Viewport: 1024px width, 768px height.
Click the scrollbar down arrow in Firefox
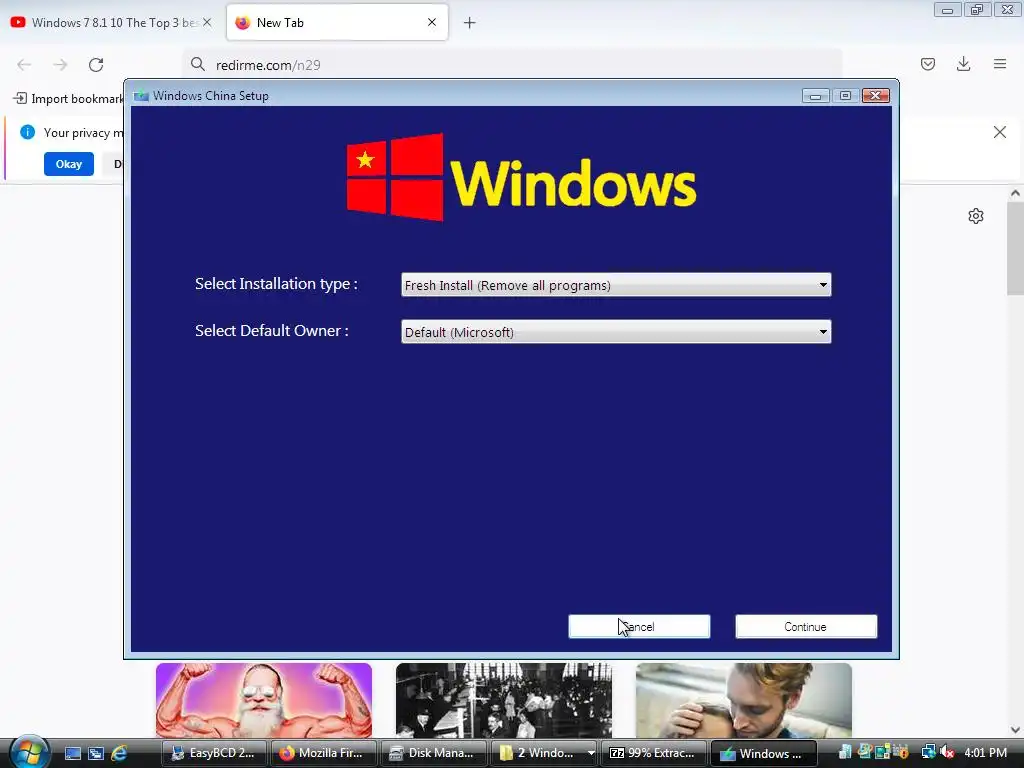pos(1015,730)
